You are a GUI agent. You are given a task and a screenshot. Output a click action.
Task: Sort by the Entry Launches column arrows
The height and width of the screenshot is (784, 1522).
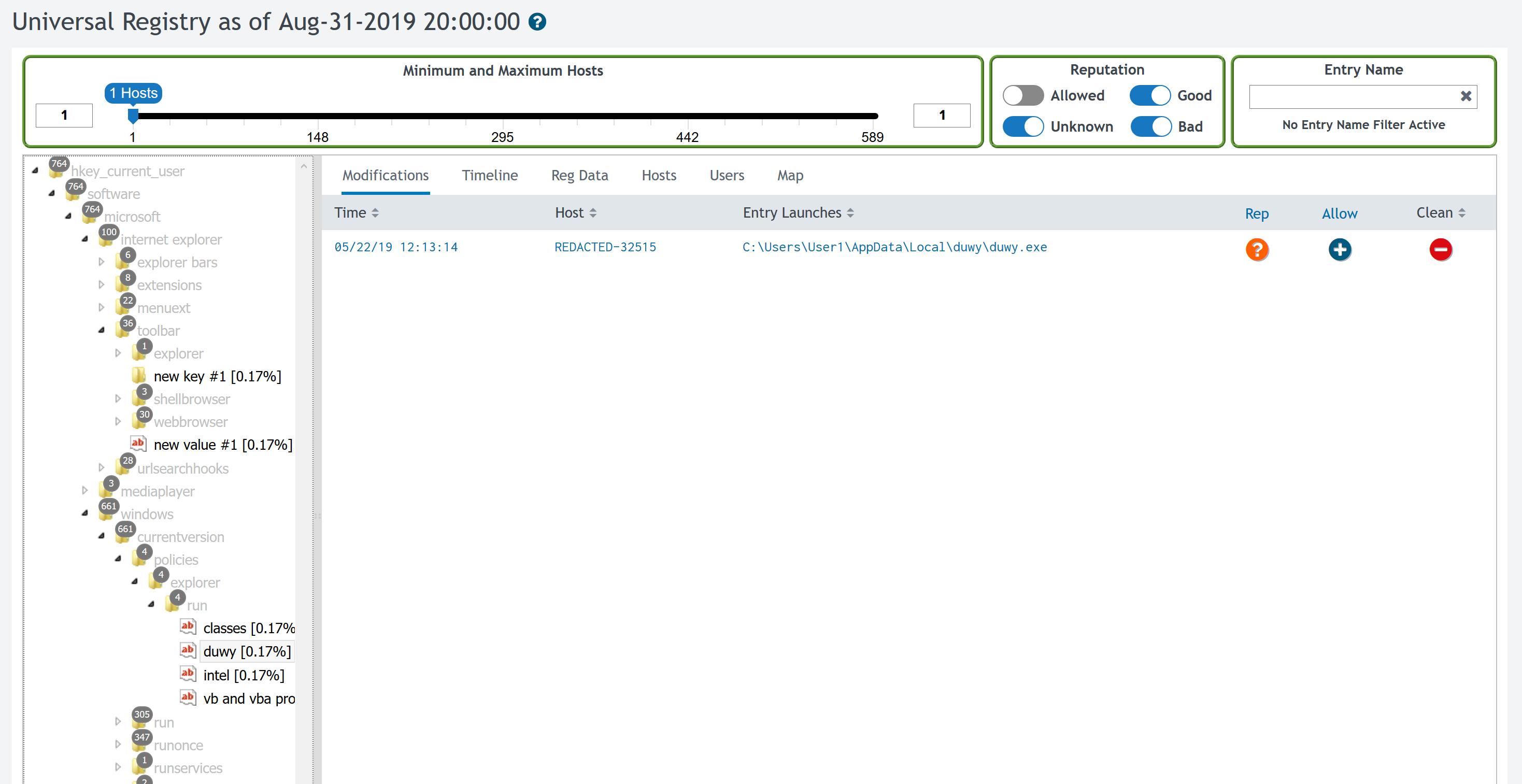point(850,212)
